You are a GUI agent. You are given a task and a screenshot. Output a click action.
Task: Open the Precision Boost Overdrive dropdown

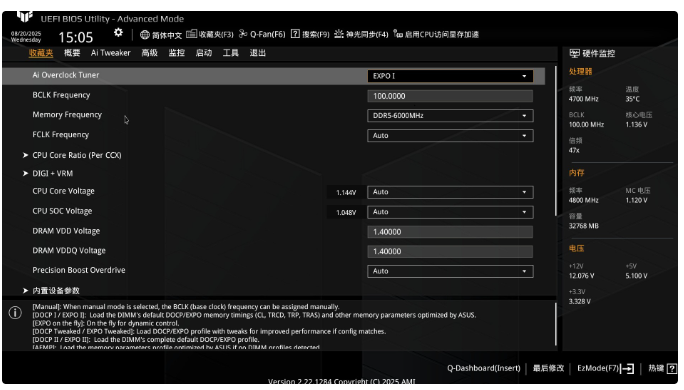450,271
